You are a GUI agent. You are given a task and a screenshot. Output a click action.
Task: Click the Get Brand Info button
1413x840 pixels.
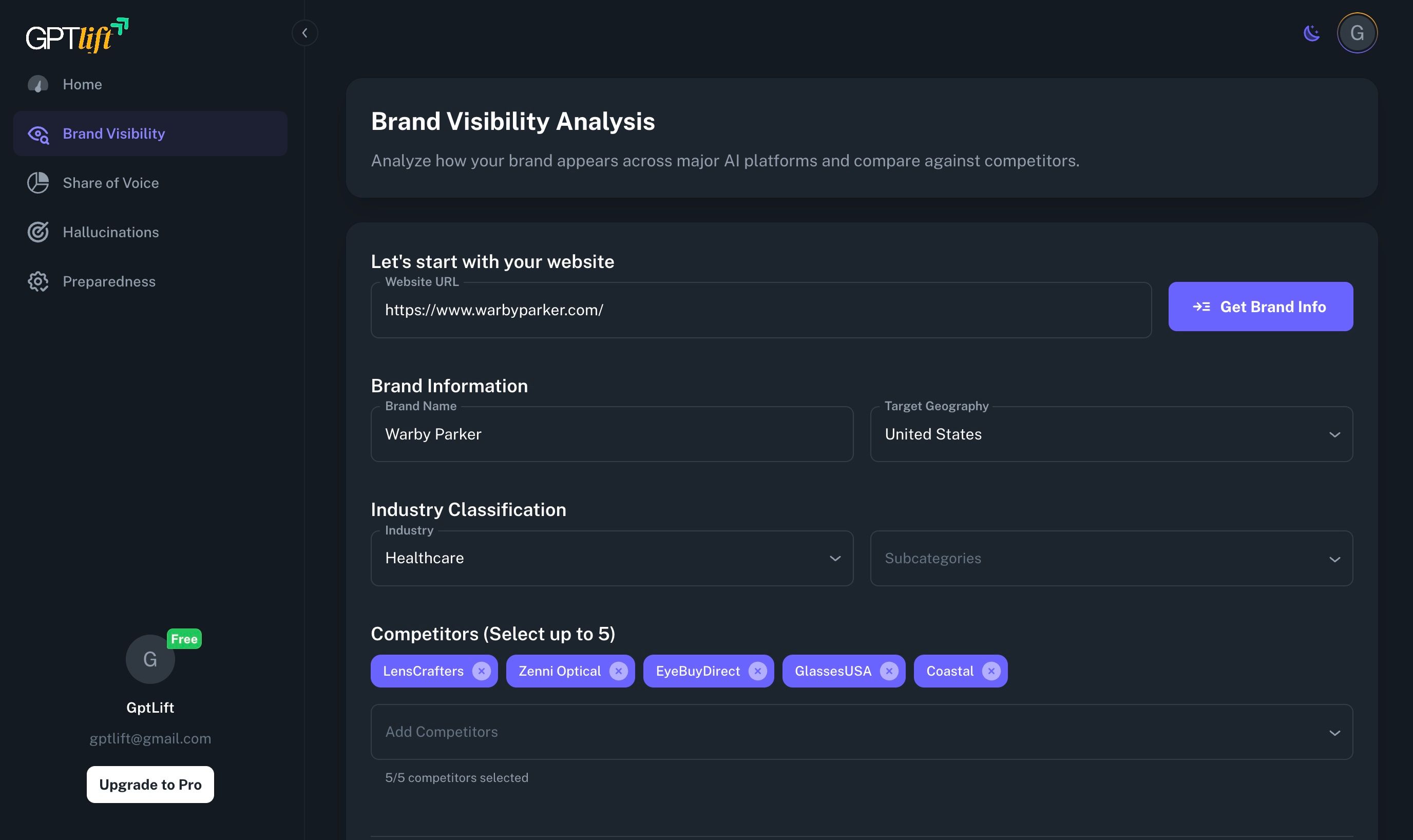click(1260, 307)
